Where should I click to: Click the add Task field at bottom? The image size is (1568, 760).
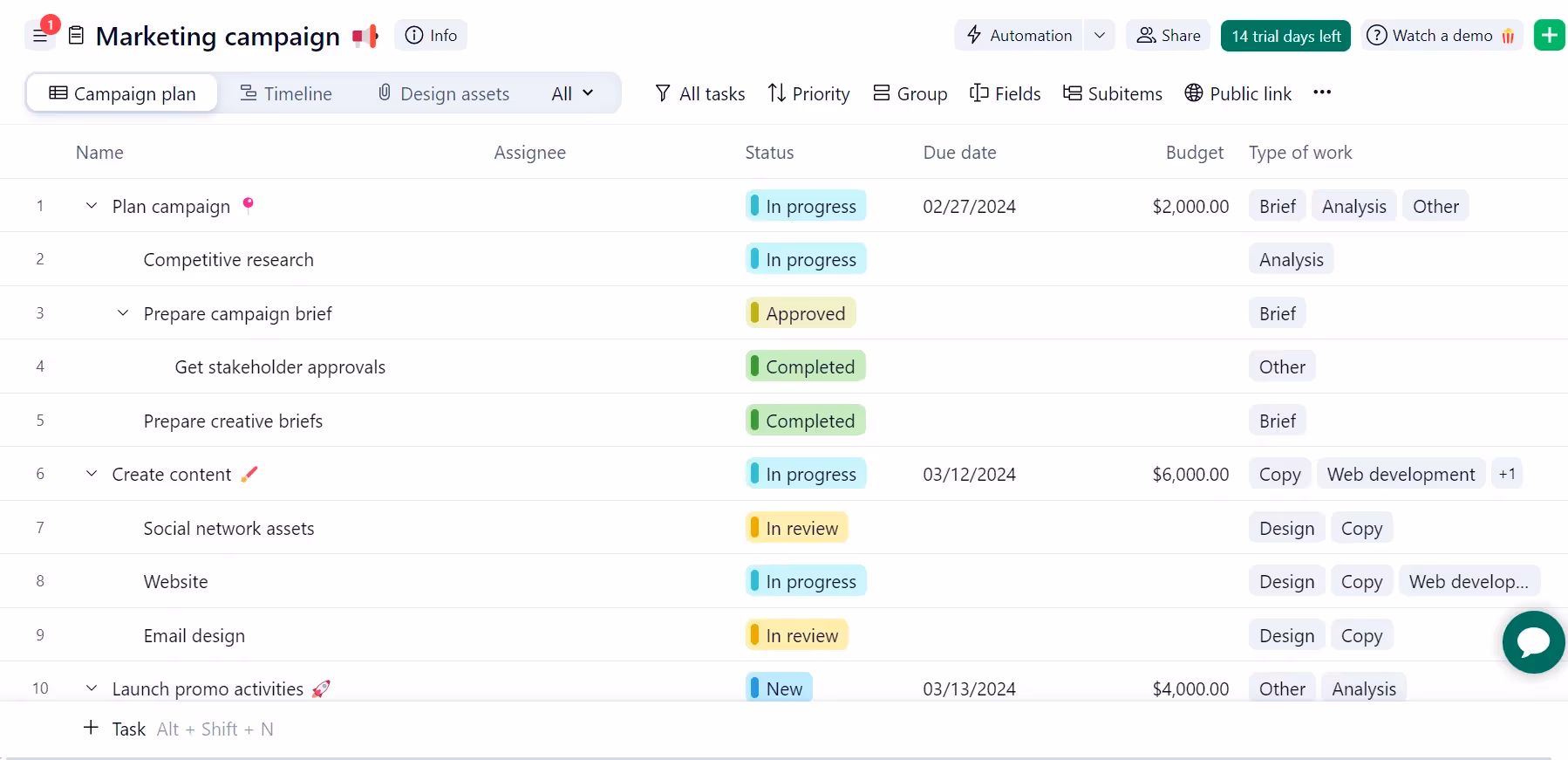pyautogui.click(x=128, y=729)
